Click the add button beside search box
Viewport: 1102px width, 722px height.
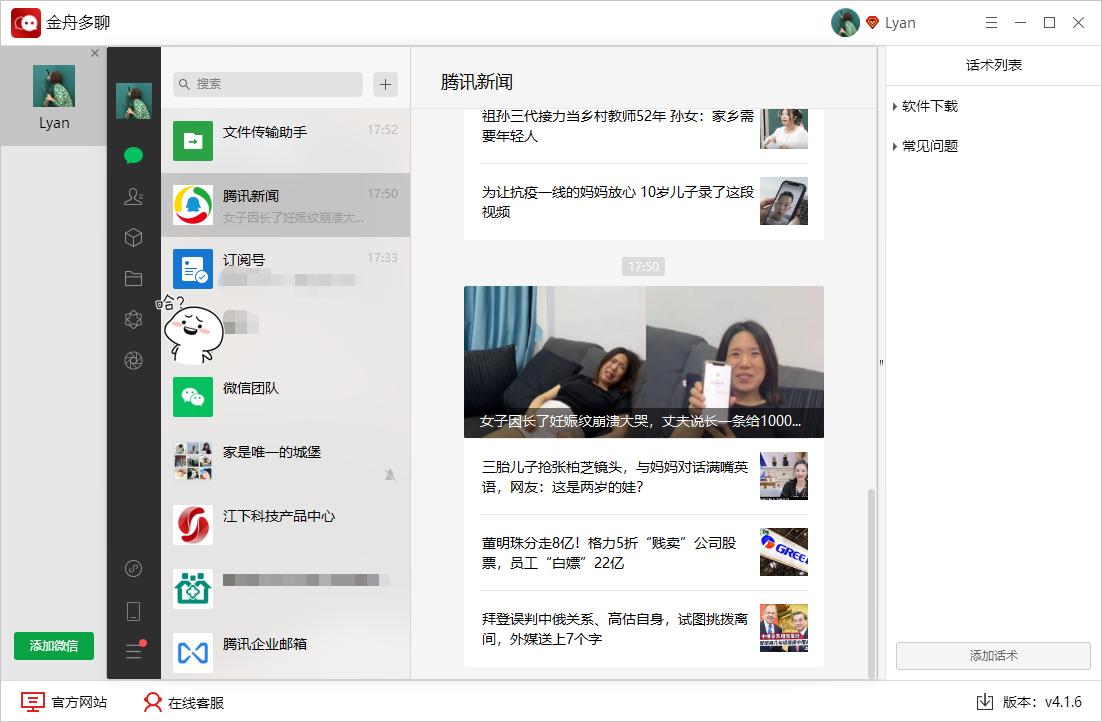point(384,84)
